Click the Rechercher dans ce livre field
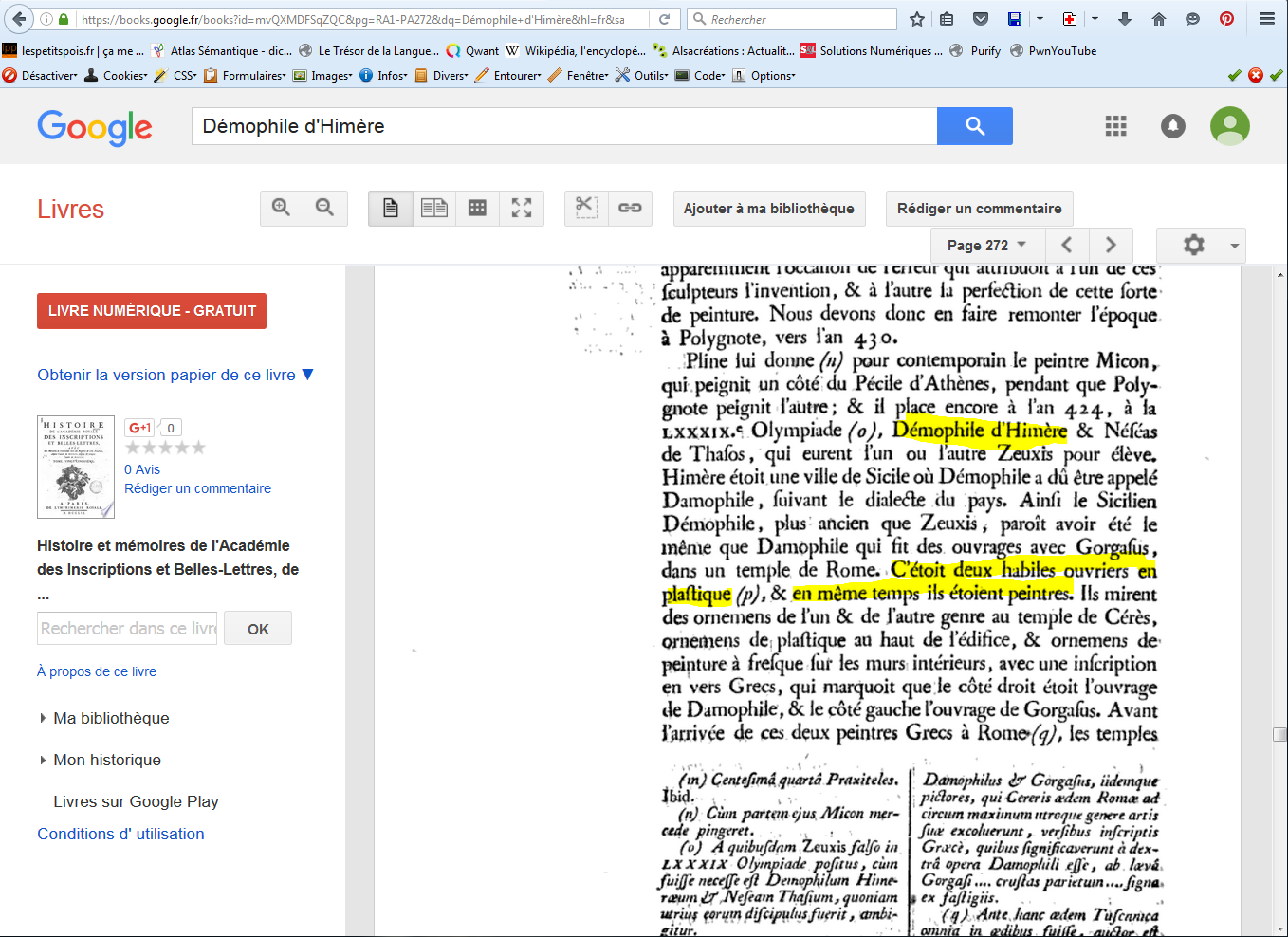Image resolution: width=1288 pixels, height=937 pixels. tap(128, 629)
